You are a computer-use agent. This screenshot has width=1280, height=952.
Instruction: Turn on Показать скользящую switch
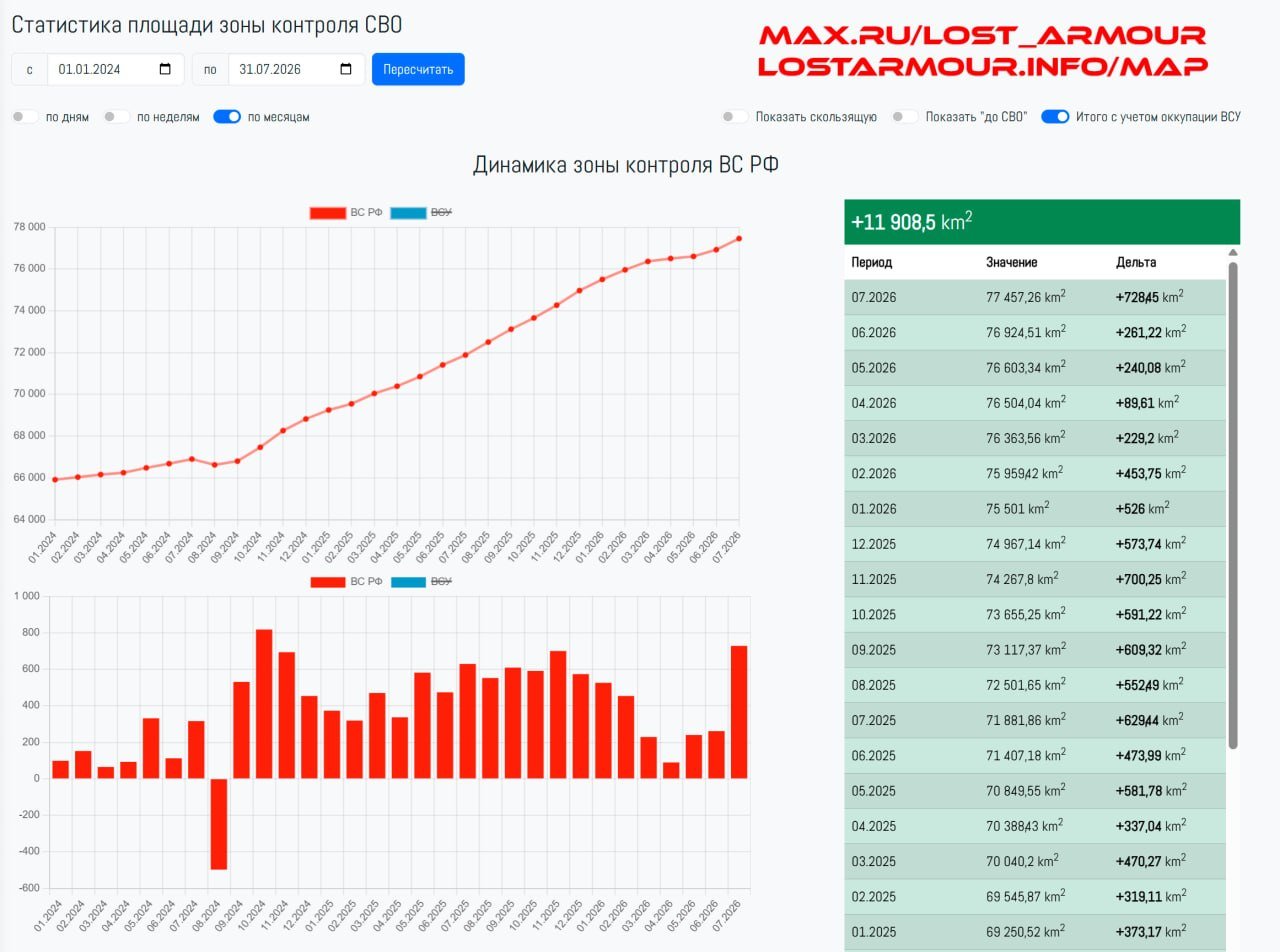point(735,117)
